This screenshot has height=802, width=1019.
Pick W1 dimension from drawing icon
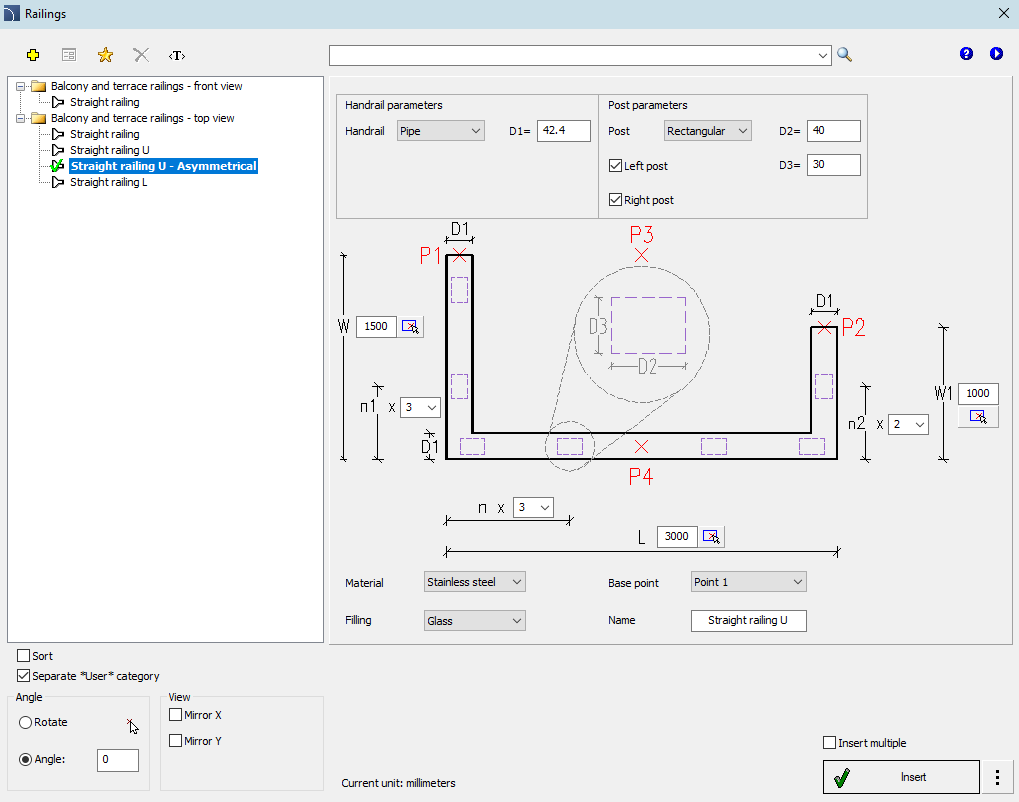click(x=978, y=416)
